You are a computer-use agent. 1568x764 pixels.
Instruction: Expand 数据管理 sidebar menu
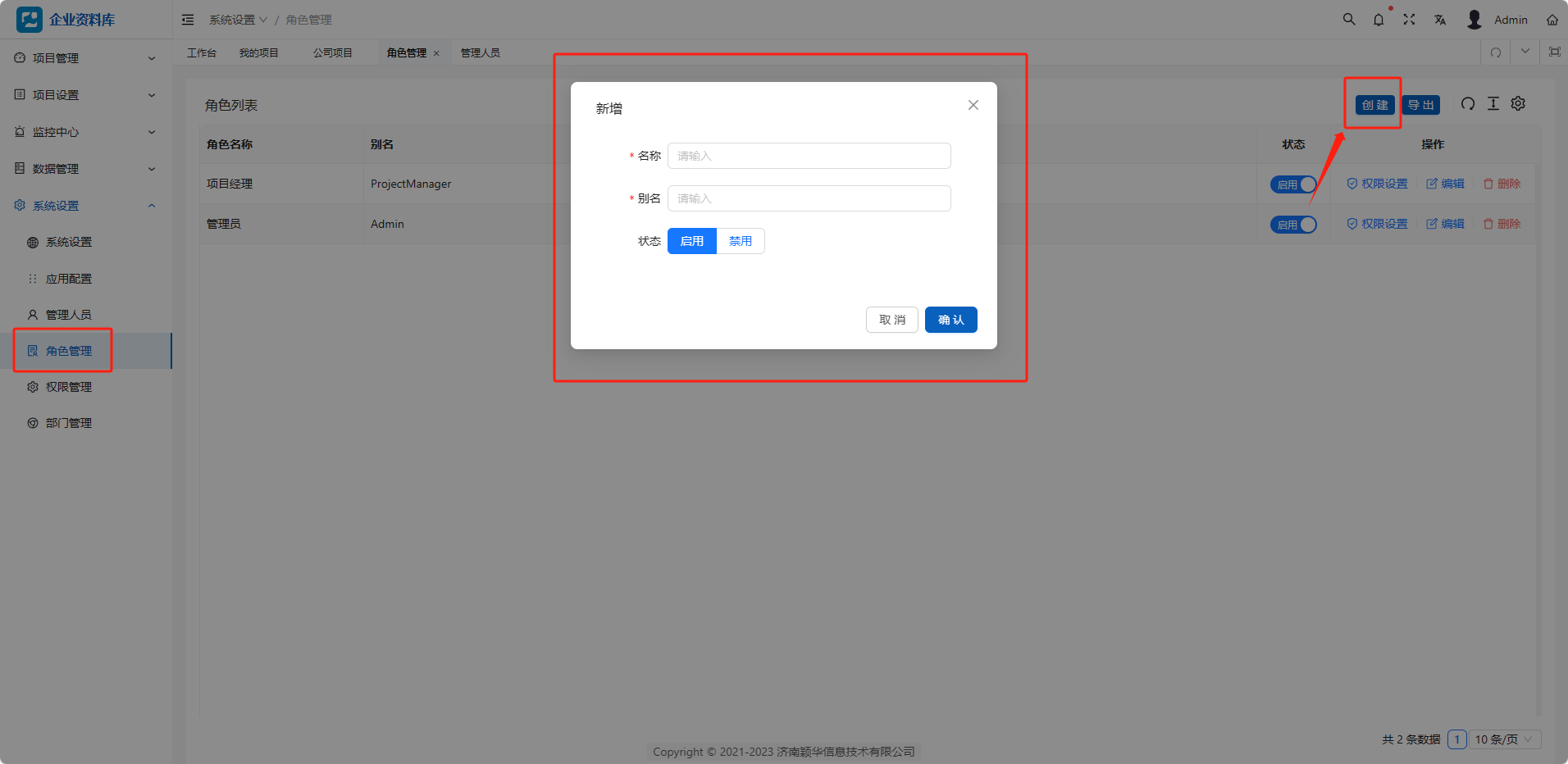click(x=85, y=169)
